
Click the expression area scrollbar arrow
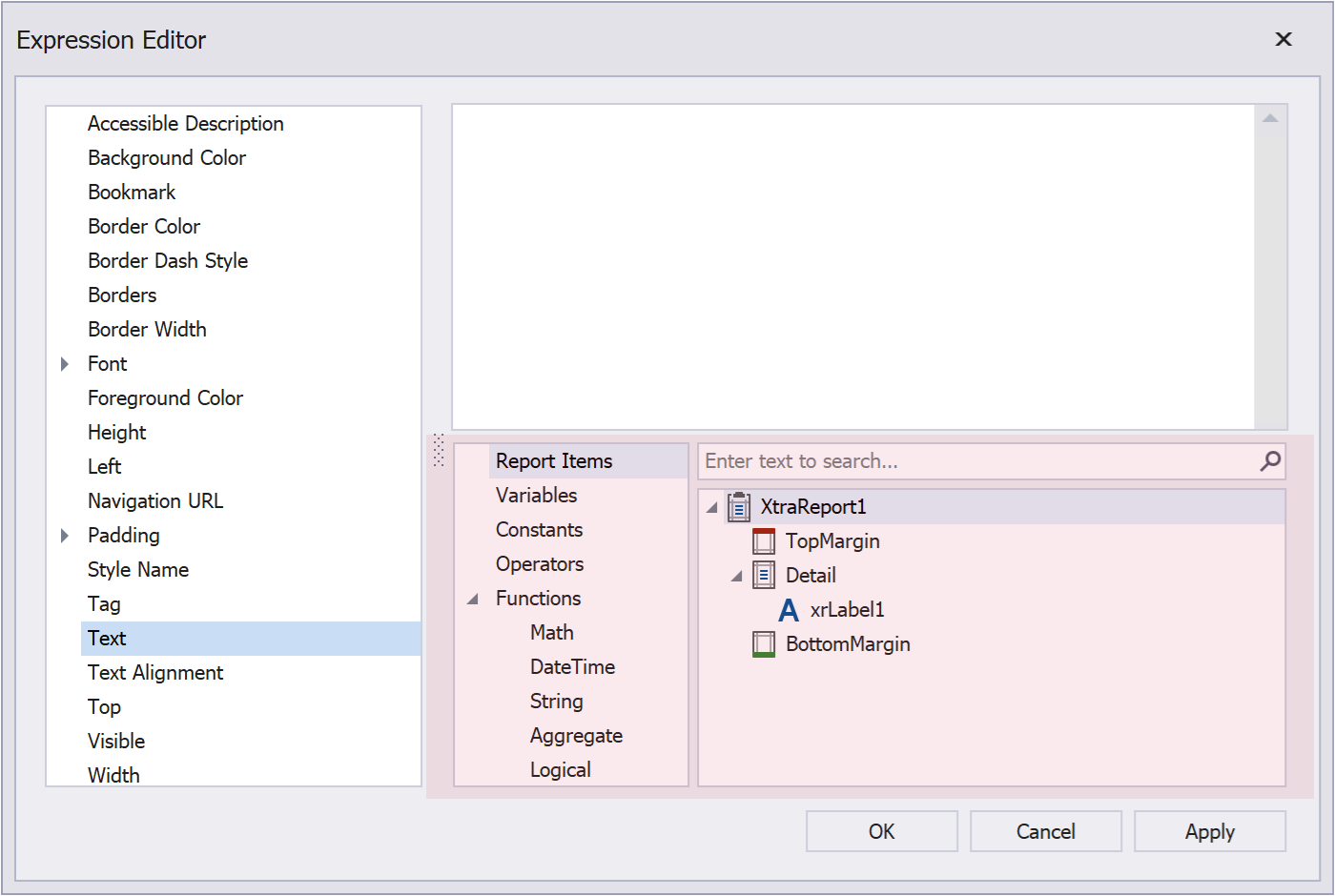[1270, 115]
